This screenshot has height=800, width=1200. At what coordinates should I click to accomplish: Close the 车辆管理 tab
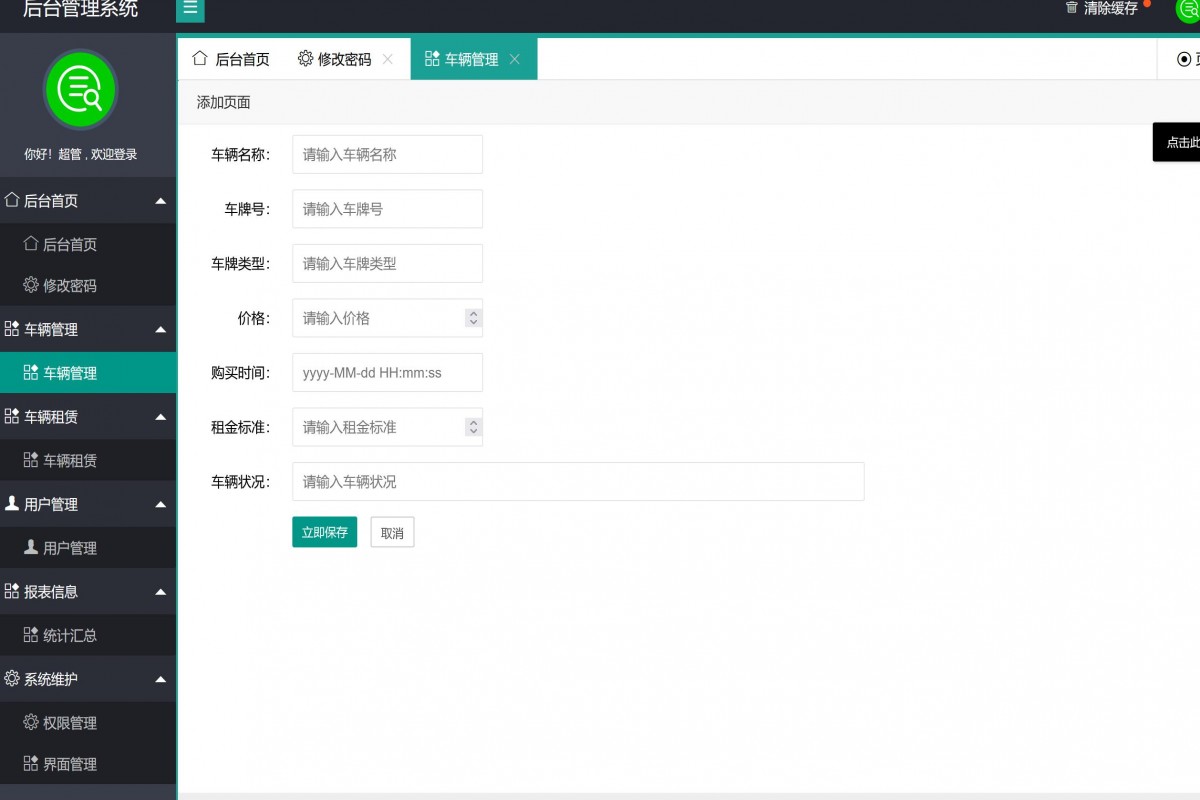coord(515,60)
